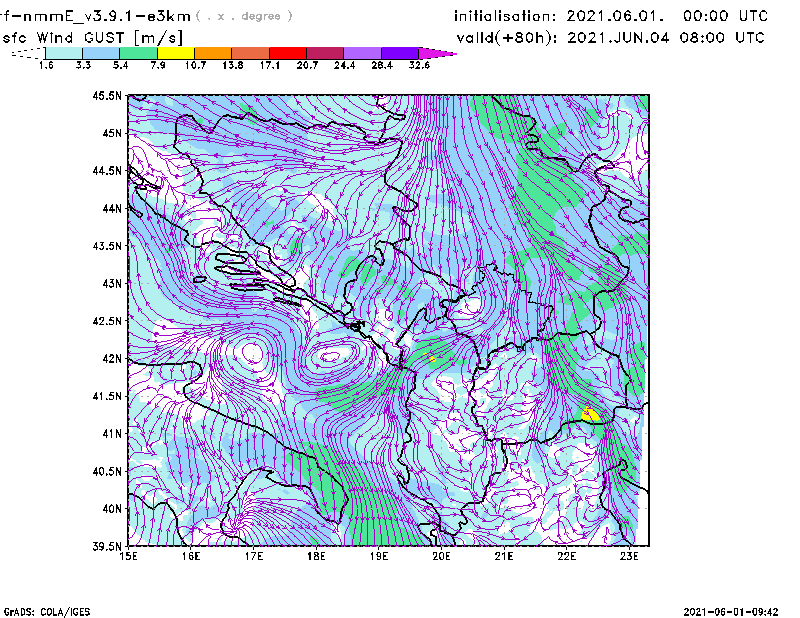This screenshot has width=800, height=618.
Task: Click the legend value 24.4
Action: 344,65
